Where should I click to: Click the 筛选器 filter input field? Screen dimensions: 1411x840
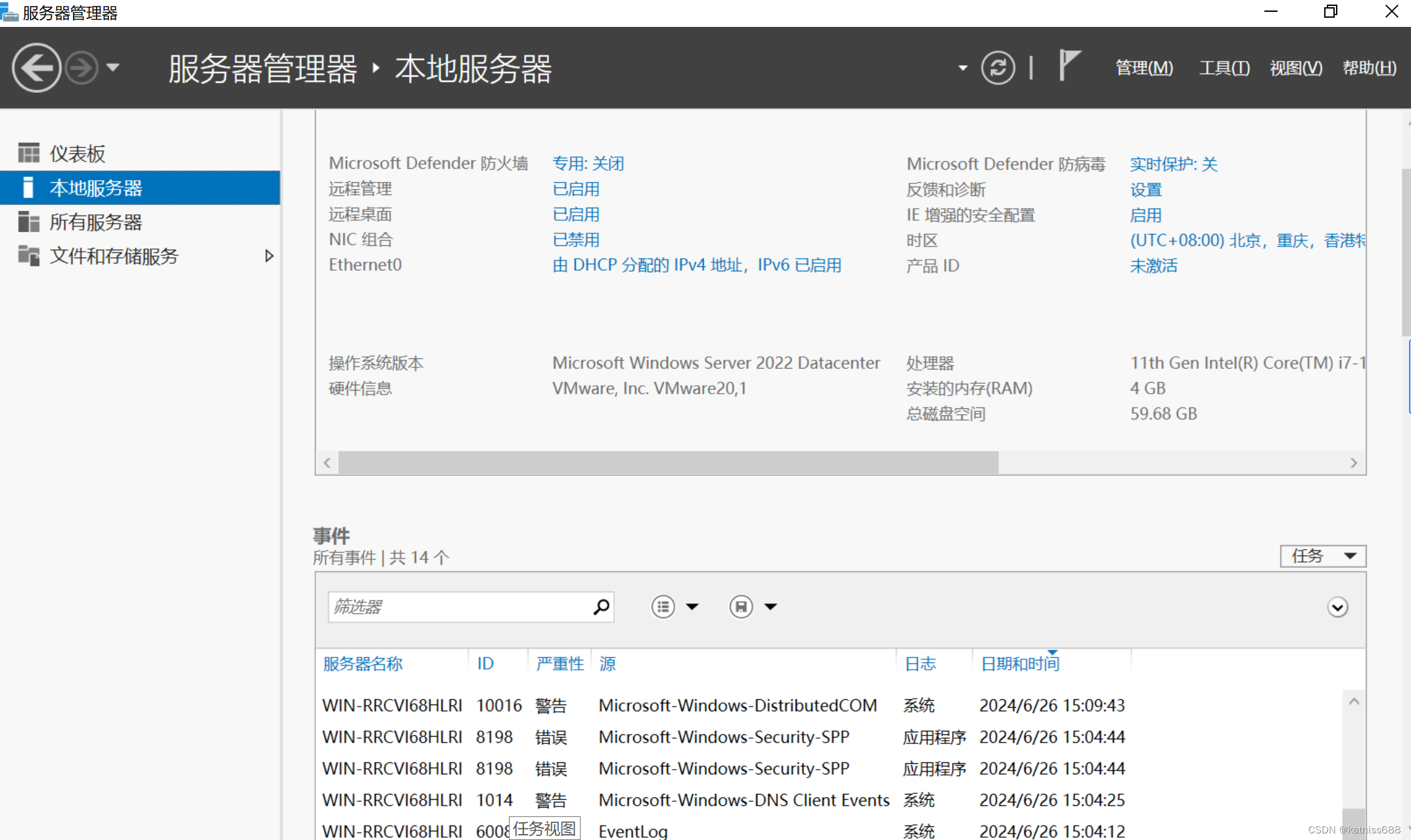(x=471, y=607)
